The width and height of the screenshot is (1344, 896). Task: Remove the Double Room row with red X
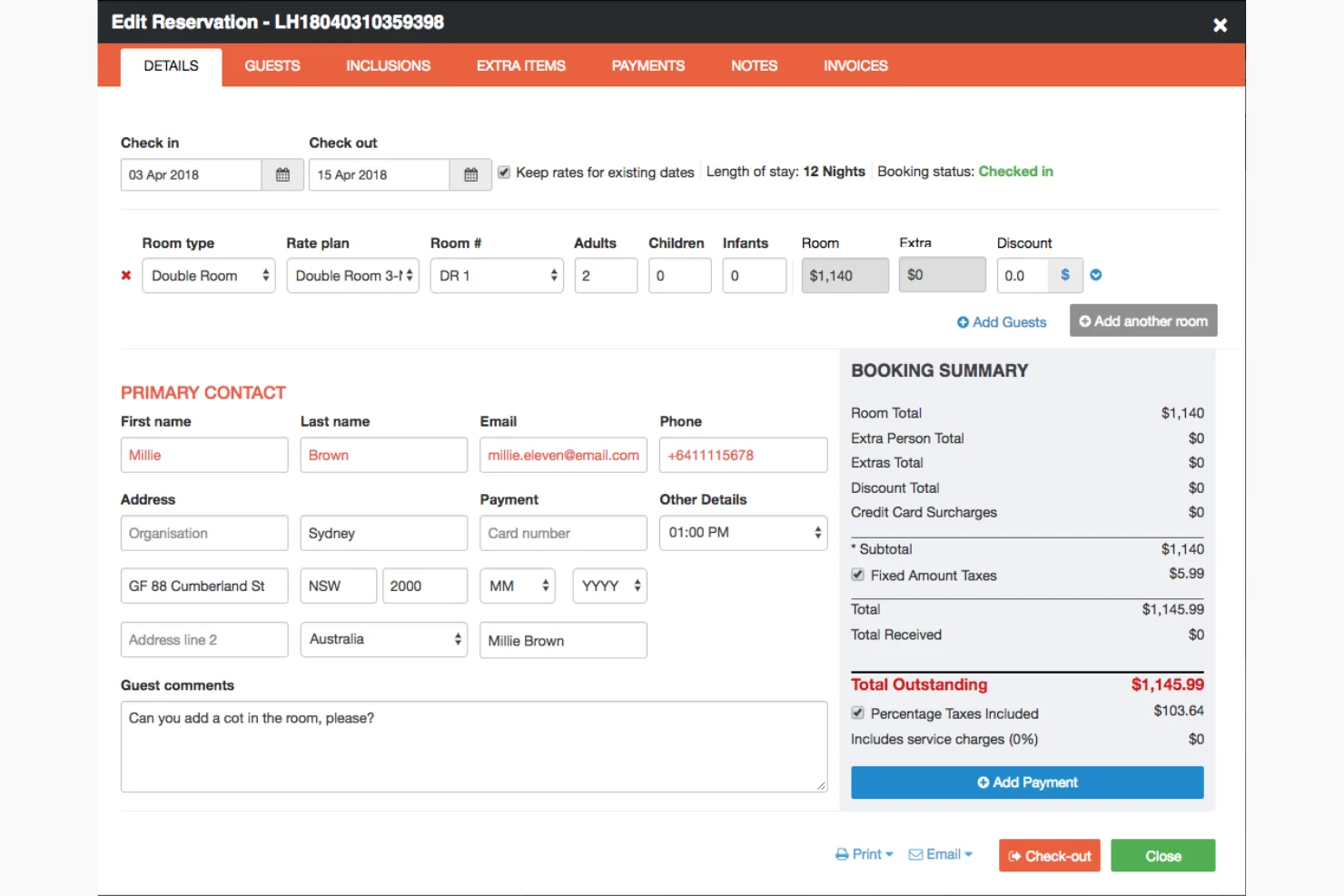tap(126, 275)
